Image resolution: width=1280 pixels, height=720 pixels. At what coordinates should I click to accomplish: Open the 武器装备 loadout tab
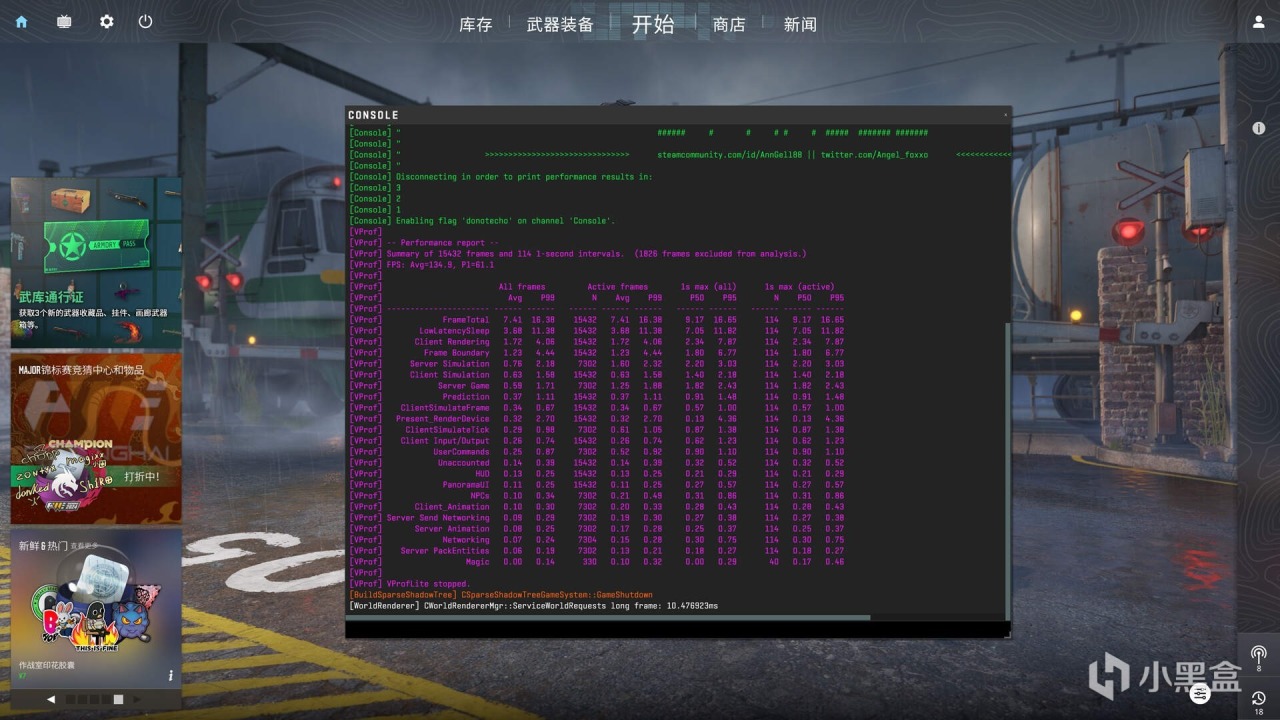coord(560,25)
